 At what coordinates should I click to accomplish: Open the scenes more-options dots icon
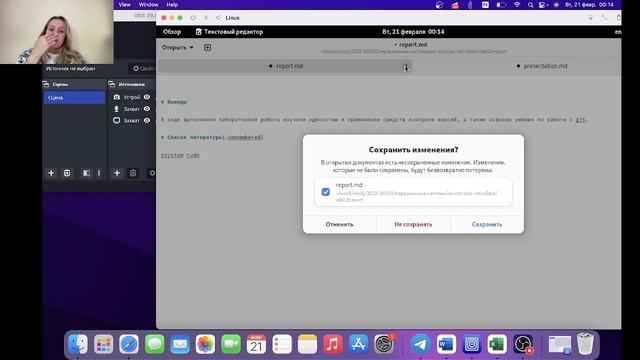point(99,173)
